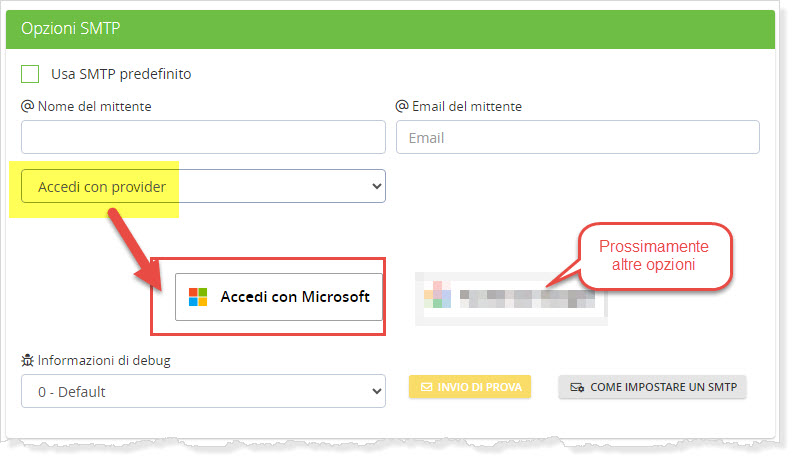
Task: Click the blurred provider logo icon
Action: click(x=437, y=297)
